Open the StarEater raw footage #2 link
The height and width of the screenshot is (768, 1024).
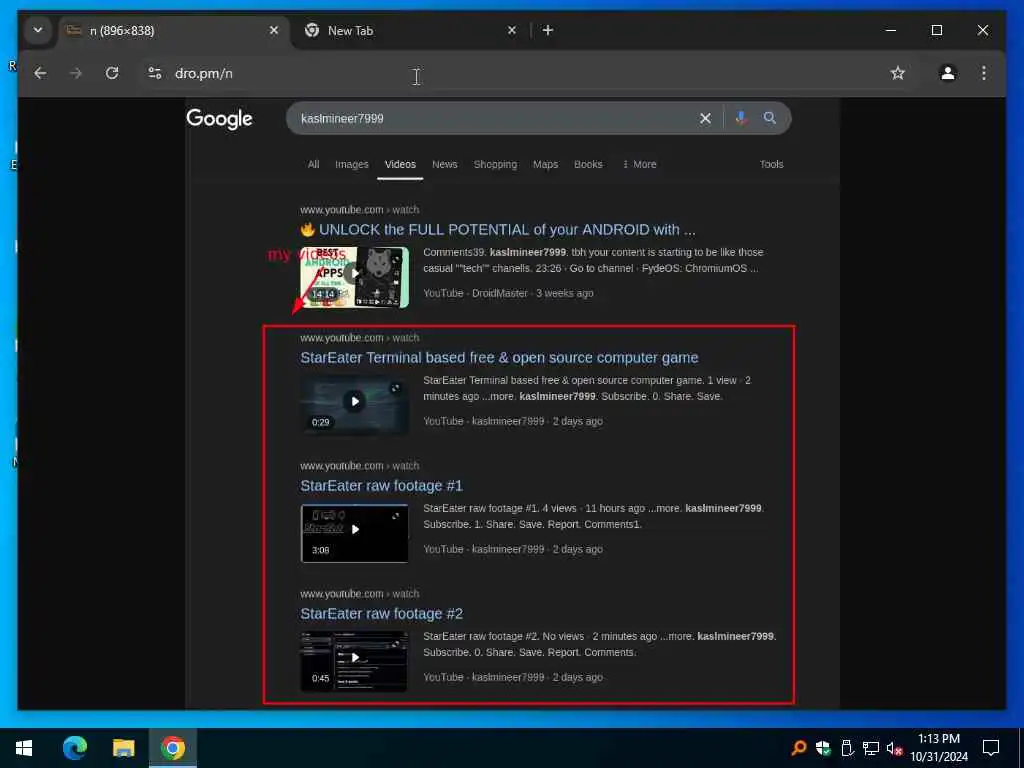click(381, 614)
